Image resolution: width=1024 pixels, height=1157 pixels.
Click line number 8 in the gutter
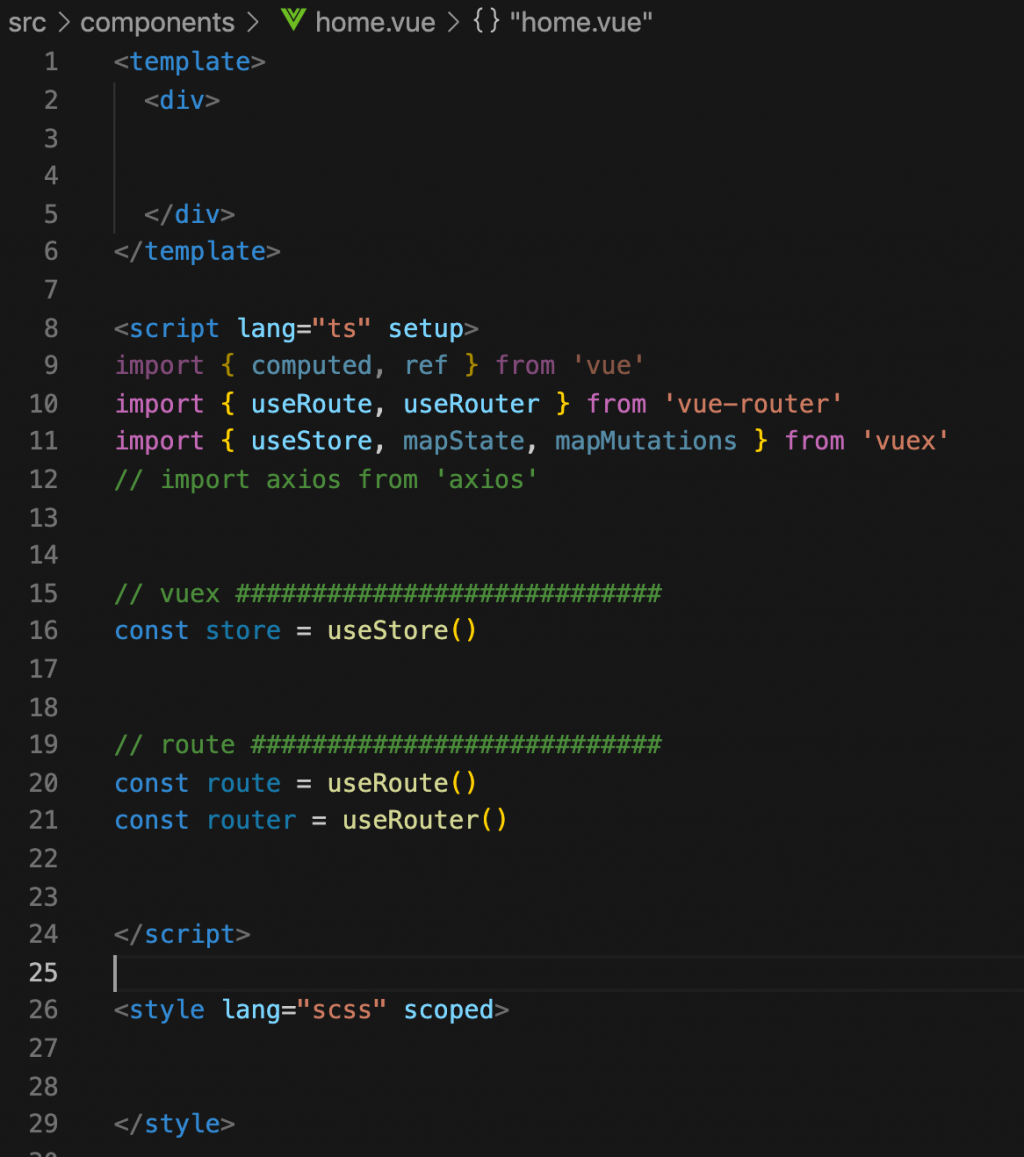click(x=51, y=328)
